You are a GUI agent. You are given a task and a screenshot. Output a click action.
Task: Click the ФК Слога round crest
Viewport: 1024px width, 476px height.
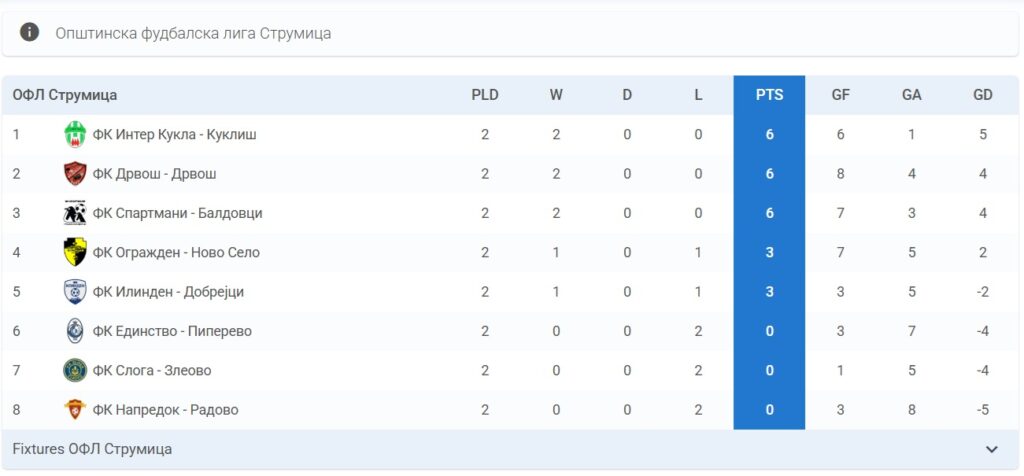pos(75,370)
